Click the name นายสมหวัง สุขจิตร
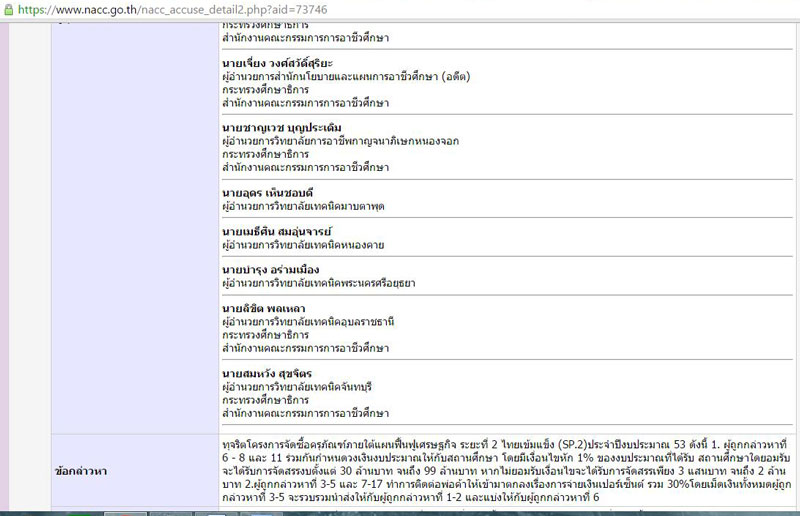Image resolution: width=800 pixels, height=516 pixels. [x=267, y=374]
